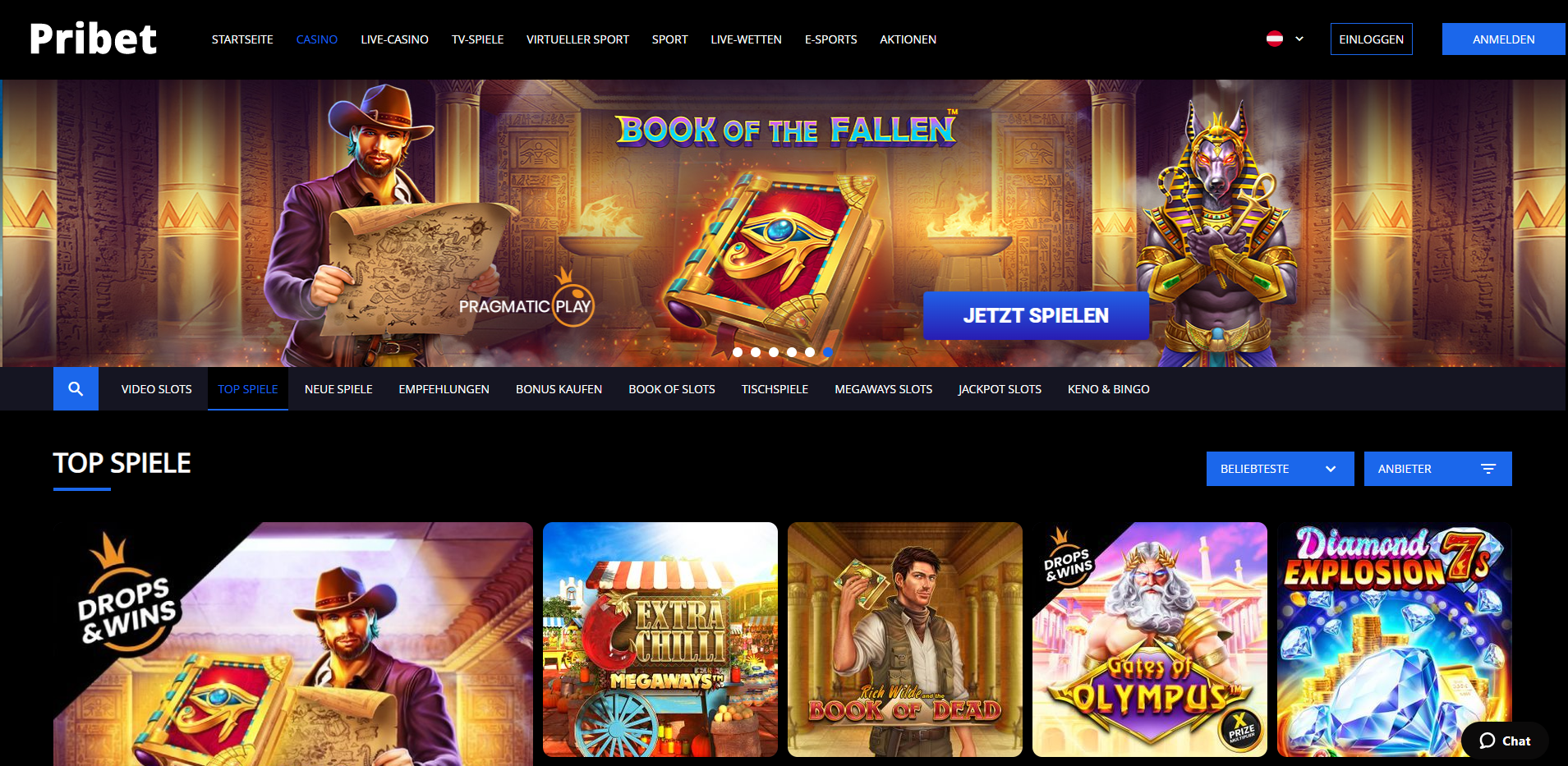Open the Live-Casino menu item

point(394,39)
